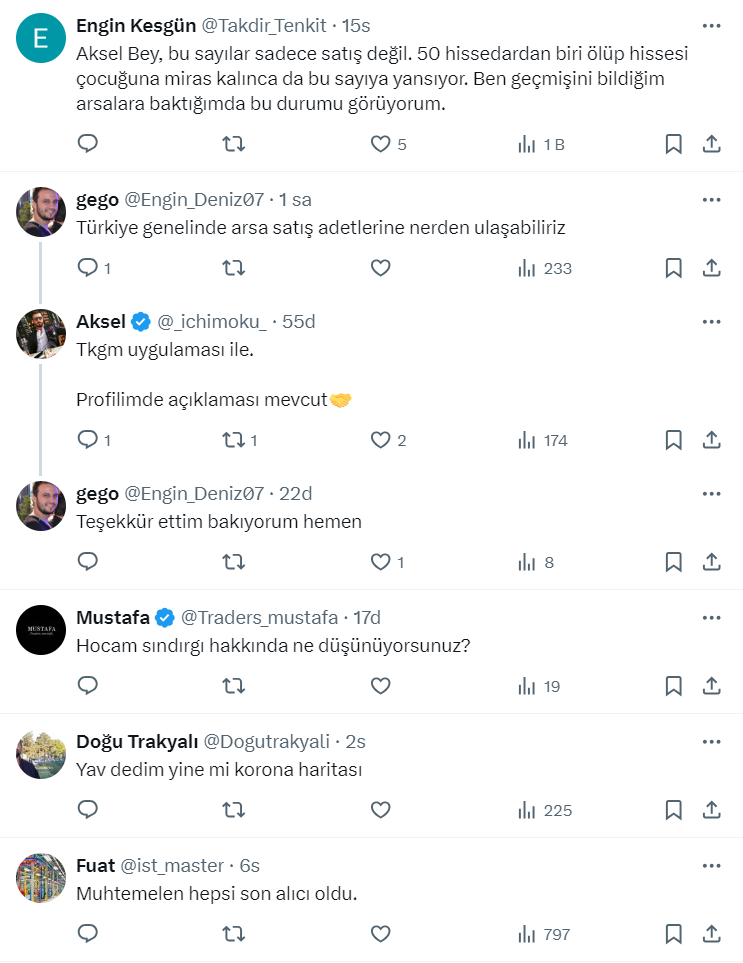Reply to Fuat's son alıcı tweet
Screen dimensions: 743x963
tap(88, 934)
